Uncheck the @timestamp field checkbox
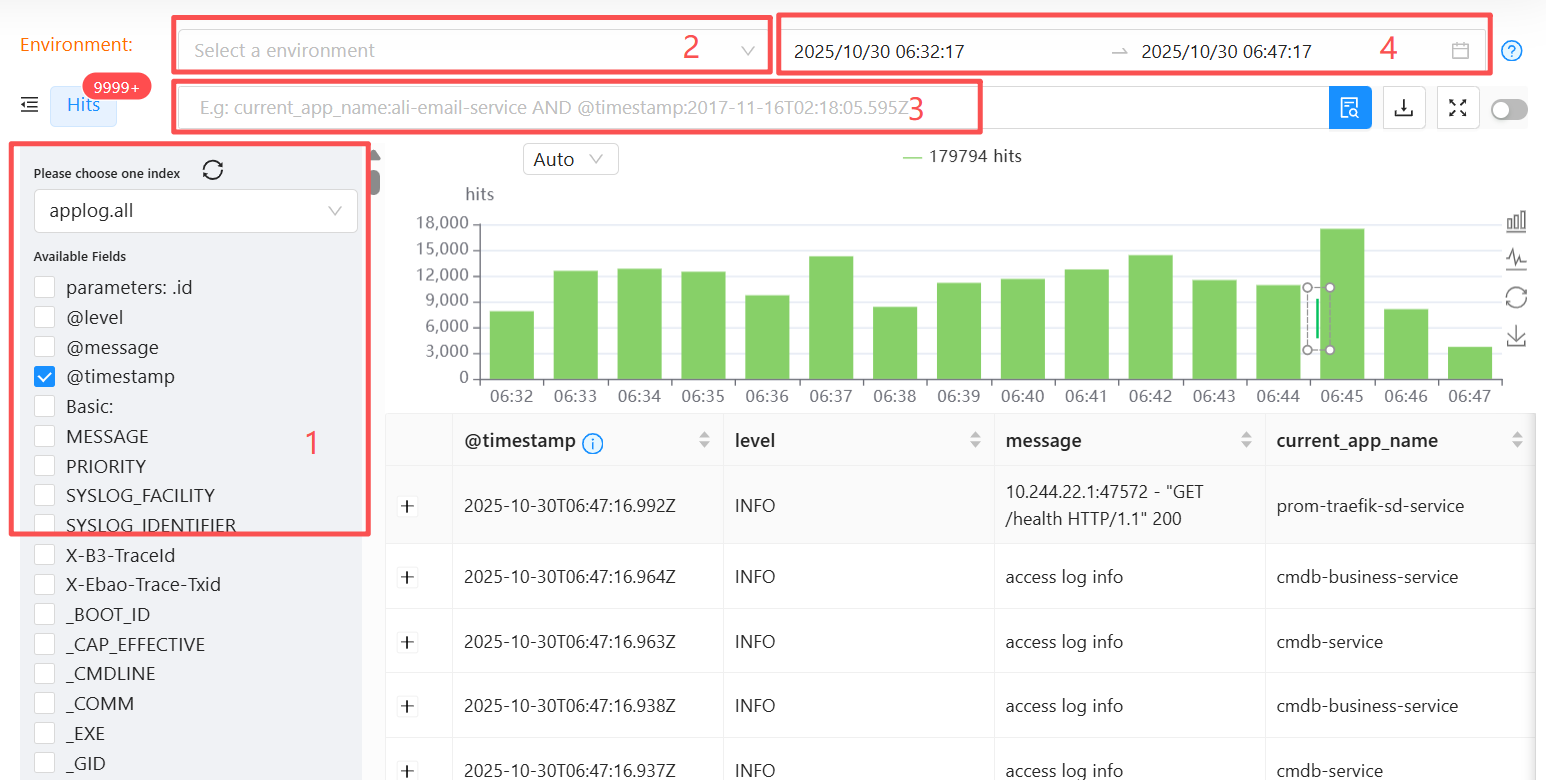The image size is (1546, 780). tap(44, 377)
